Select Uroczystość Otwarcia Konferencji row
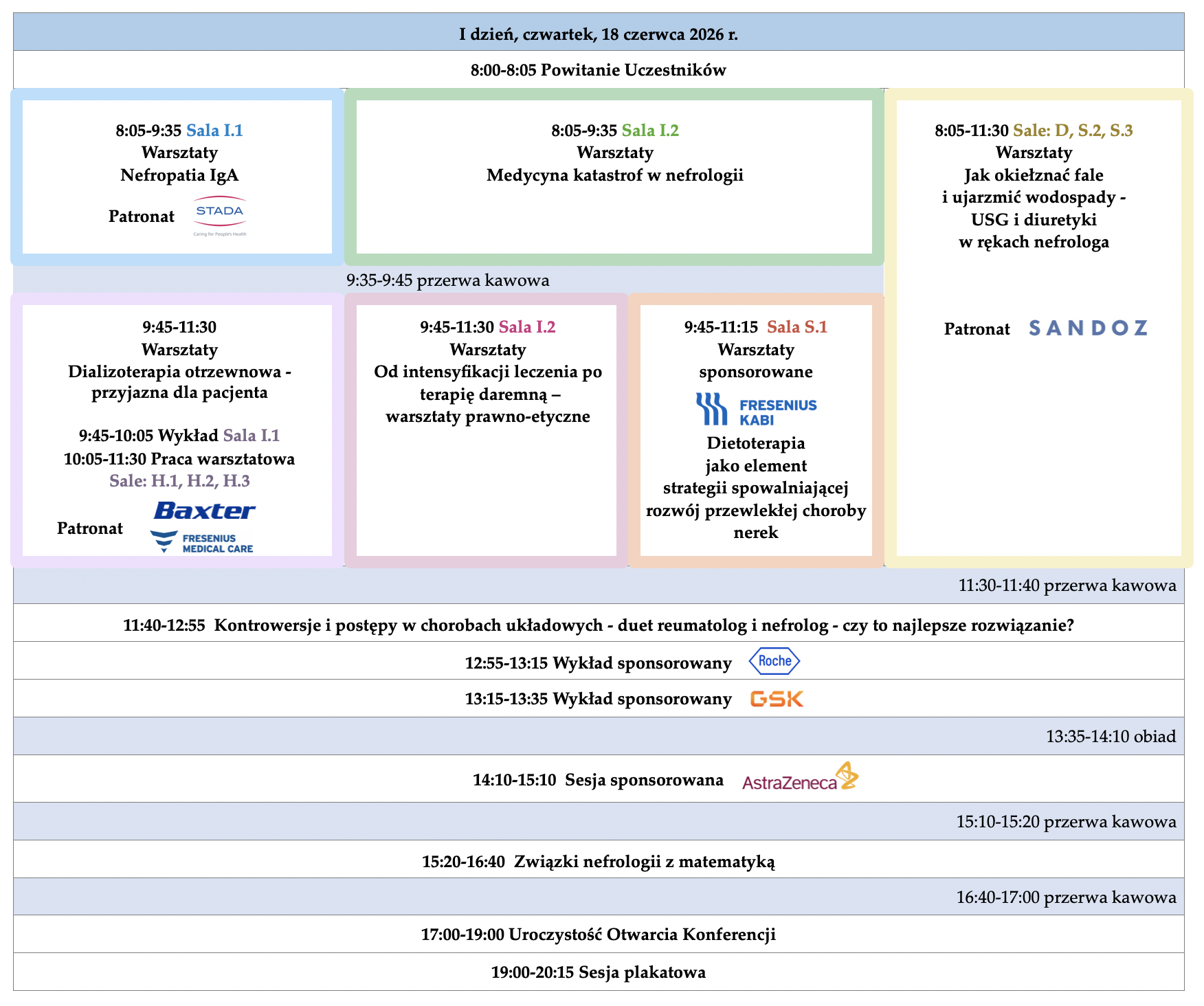 click(x=599, y=934)
